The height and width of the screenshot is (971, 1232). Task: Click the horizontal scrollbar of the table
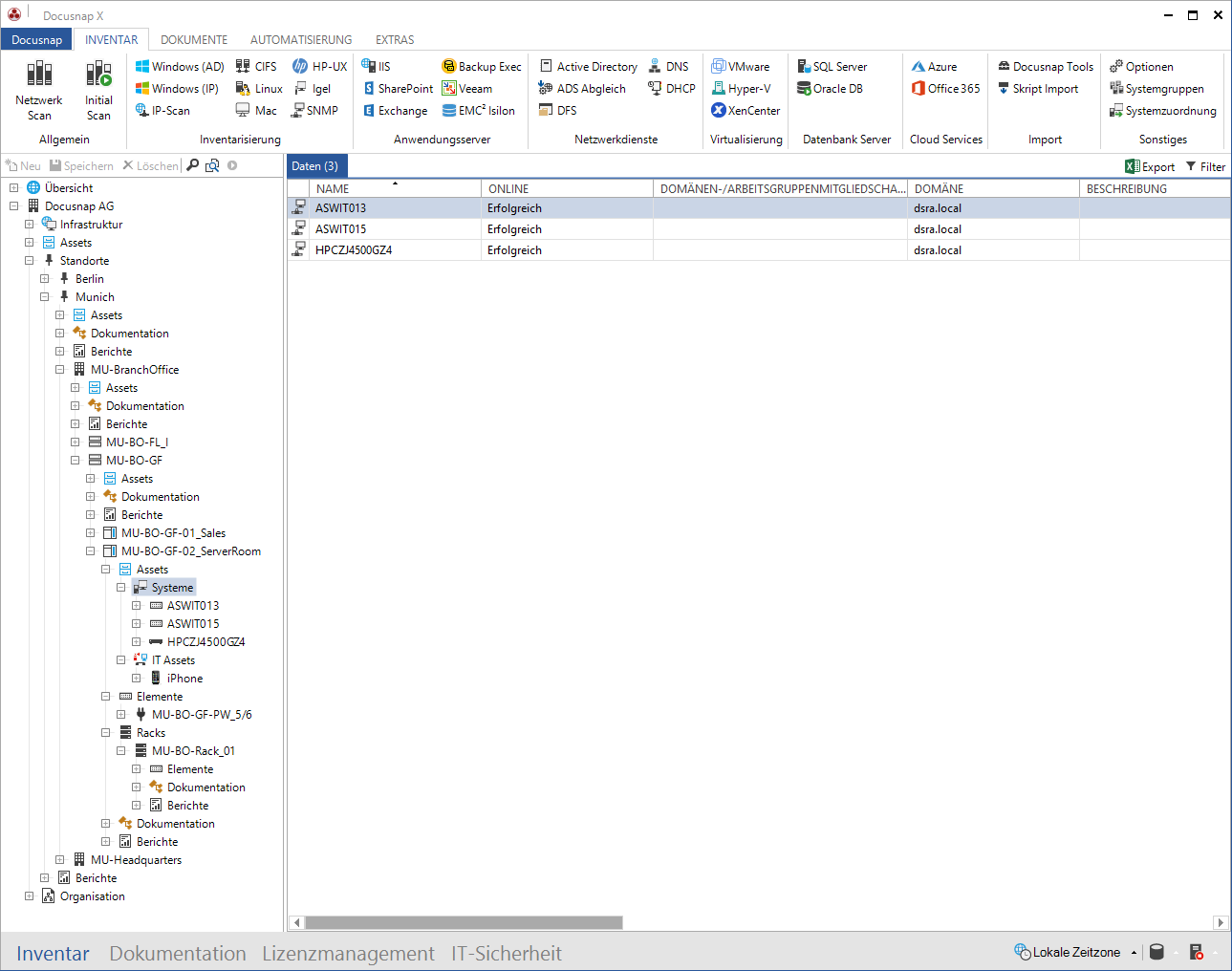464,922
